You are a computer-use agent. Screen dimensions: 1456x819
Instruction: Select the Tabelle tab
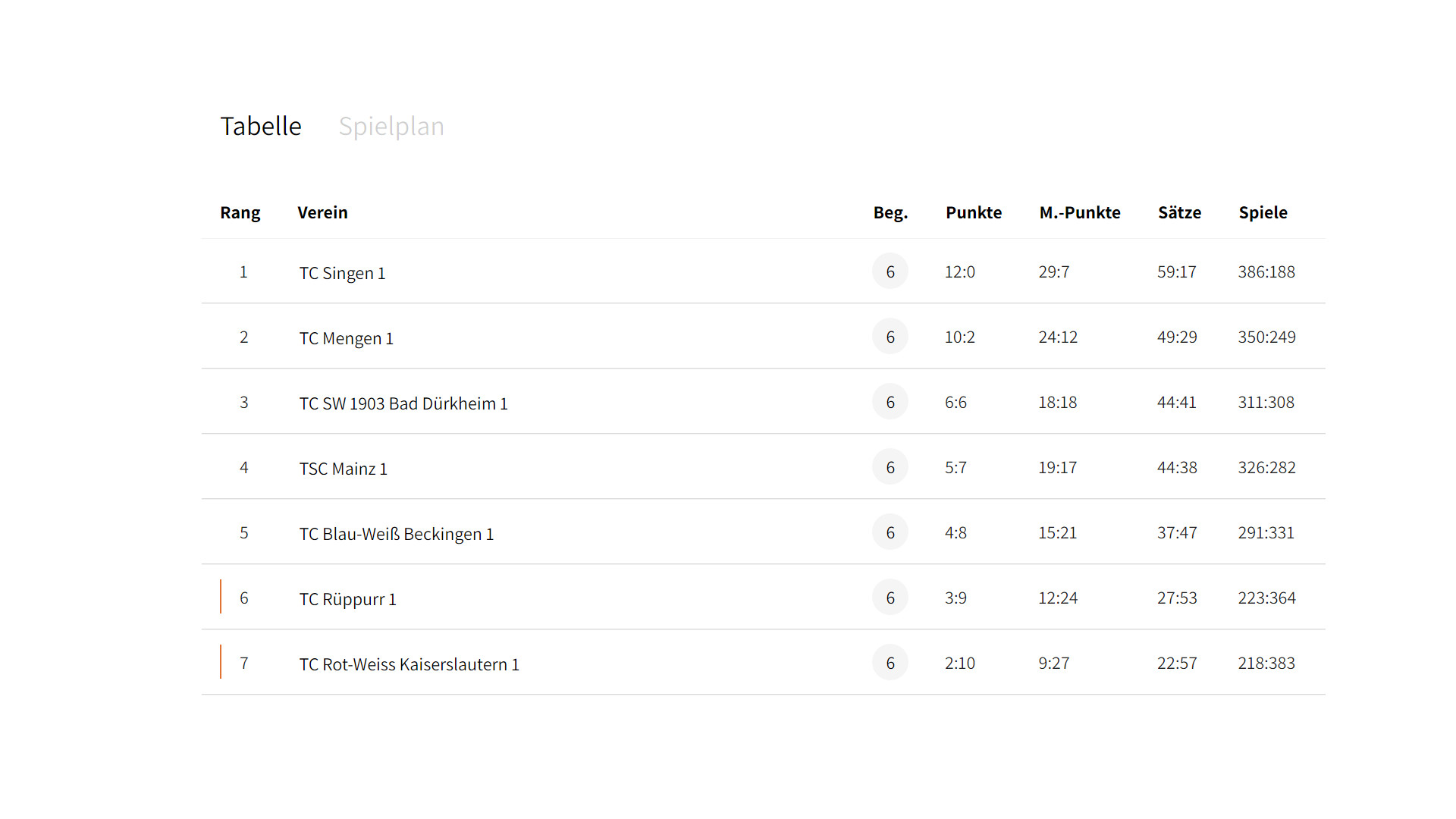261,126
